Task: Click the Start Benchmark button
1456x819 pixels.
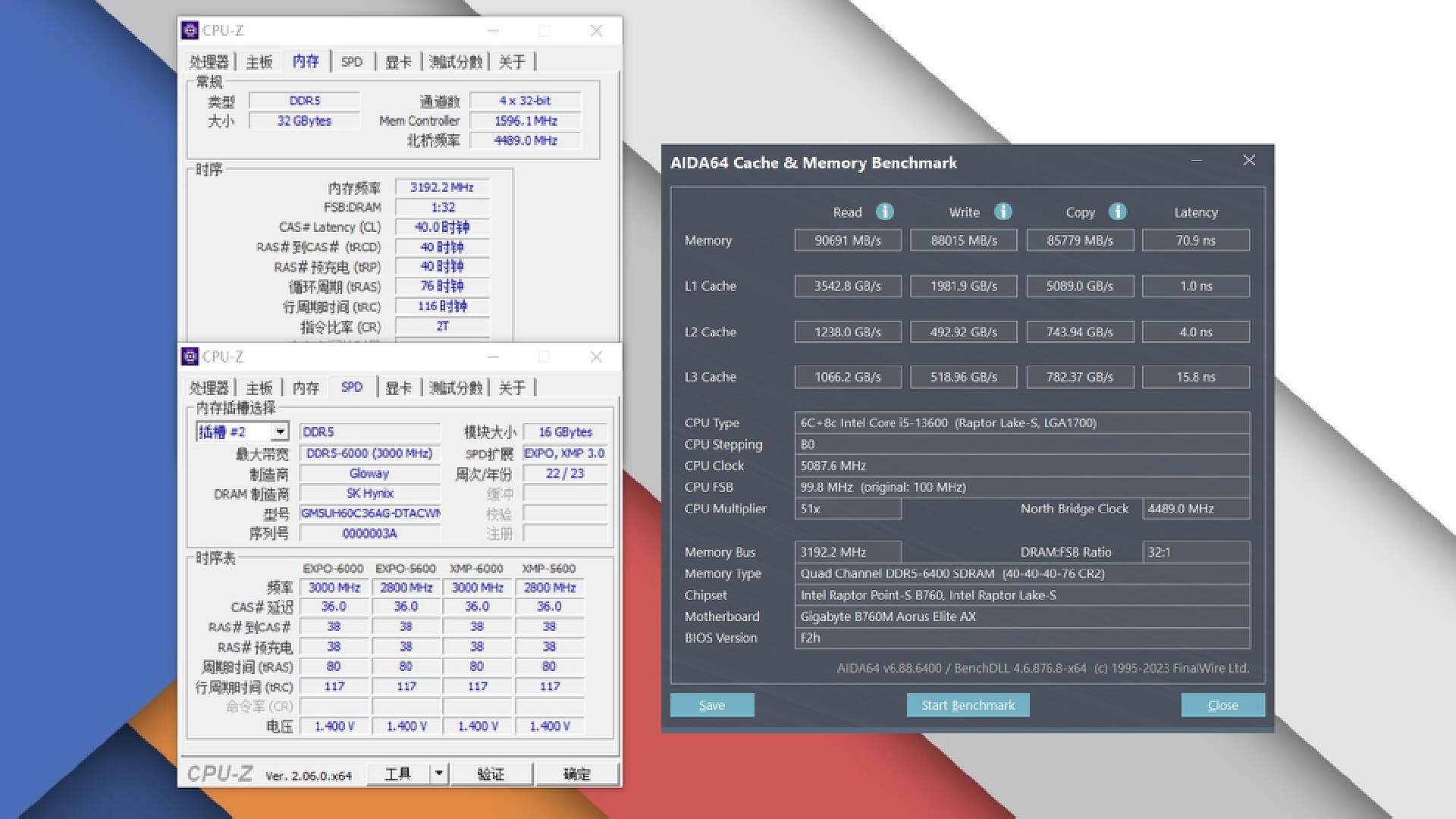Action: pos(968,705)
